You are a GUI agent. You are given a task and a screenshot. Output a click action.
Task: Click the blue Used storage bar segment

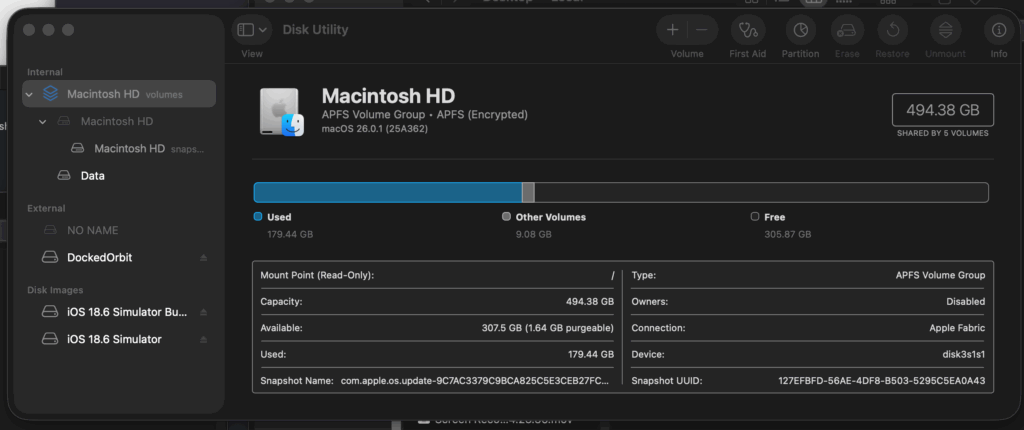[387, 192]
